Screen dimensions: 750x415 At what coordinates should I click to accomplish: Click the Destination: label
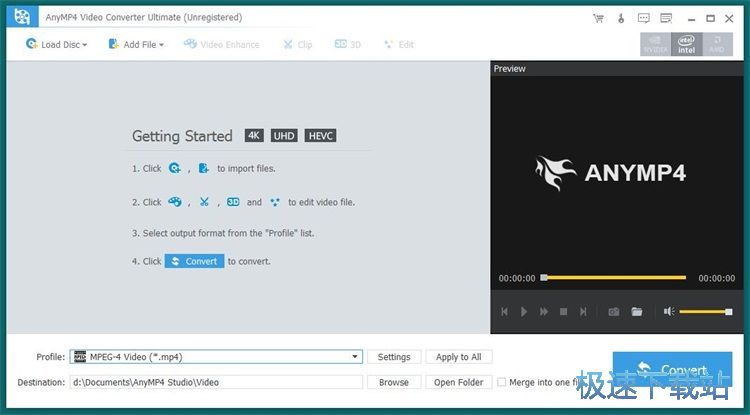coord(41,382)
